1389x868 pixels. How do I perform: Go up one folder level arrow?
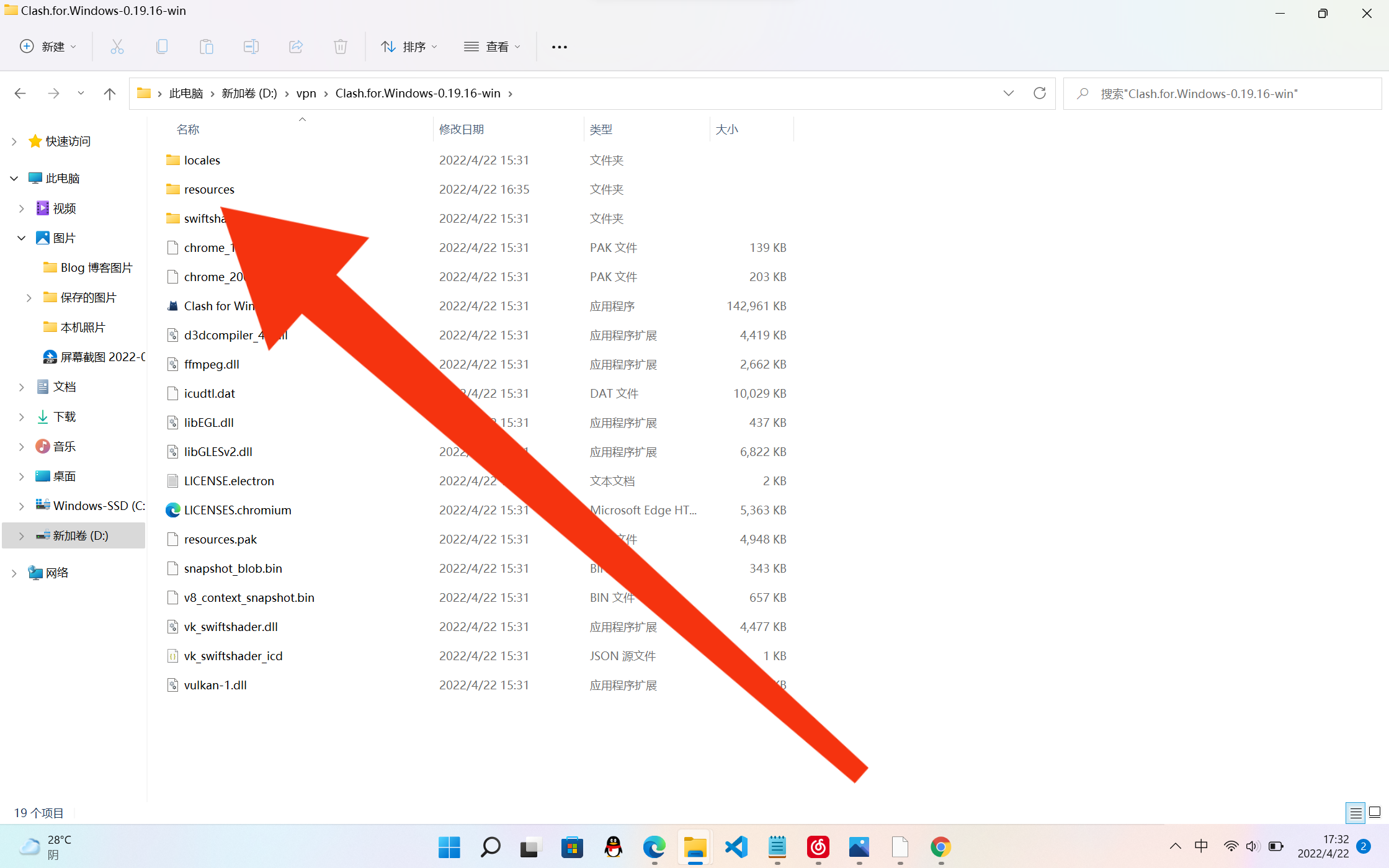(x=110, y=94)
